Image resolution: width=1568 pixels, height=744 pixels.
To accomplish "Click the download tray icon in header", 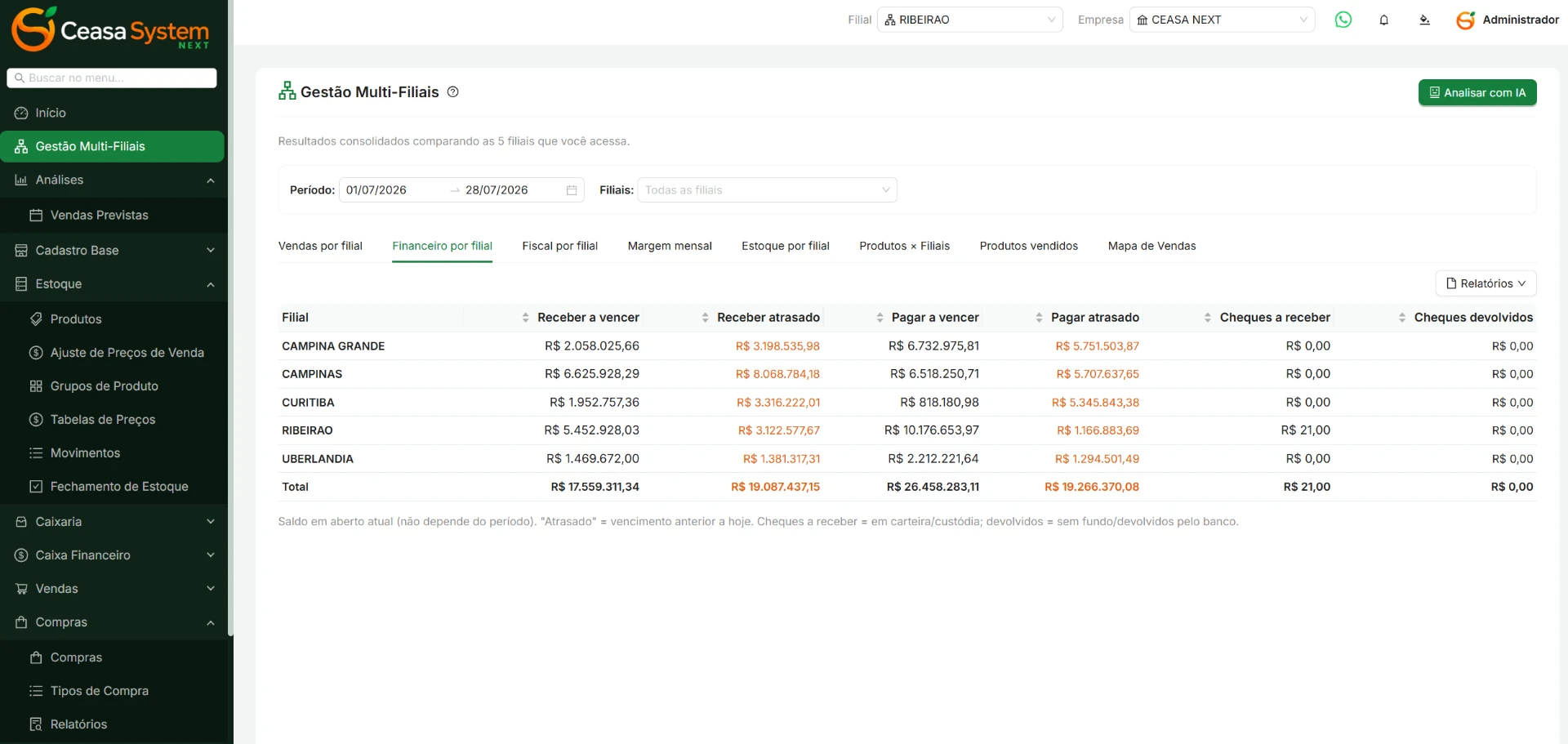I will tap(1424, 20).
